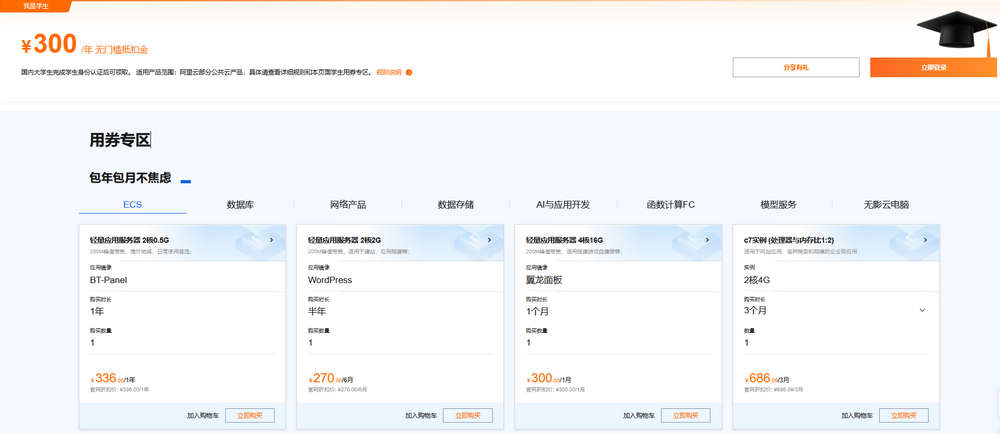Click the 1年 purchase duration
The height and width of the screenshot is (434, 1000).
click(97, 311)
